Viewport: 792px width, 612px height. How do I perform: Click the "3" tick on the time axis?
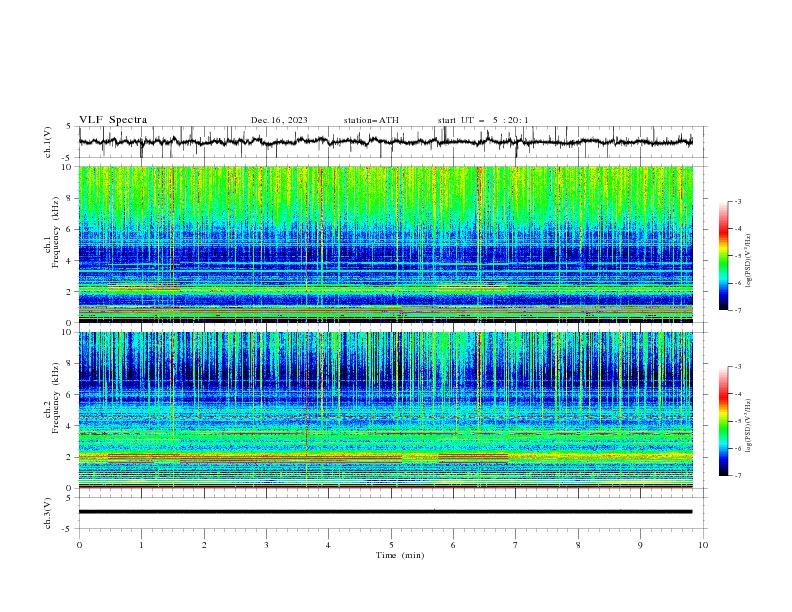(x=266, y=545)
